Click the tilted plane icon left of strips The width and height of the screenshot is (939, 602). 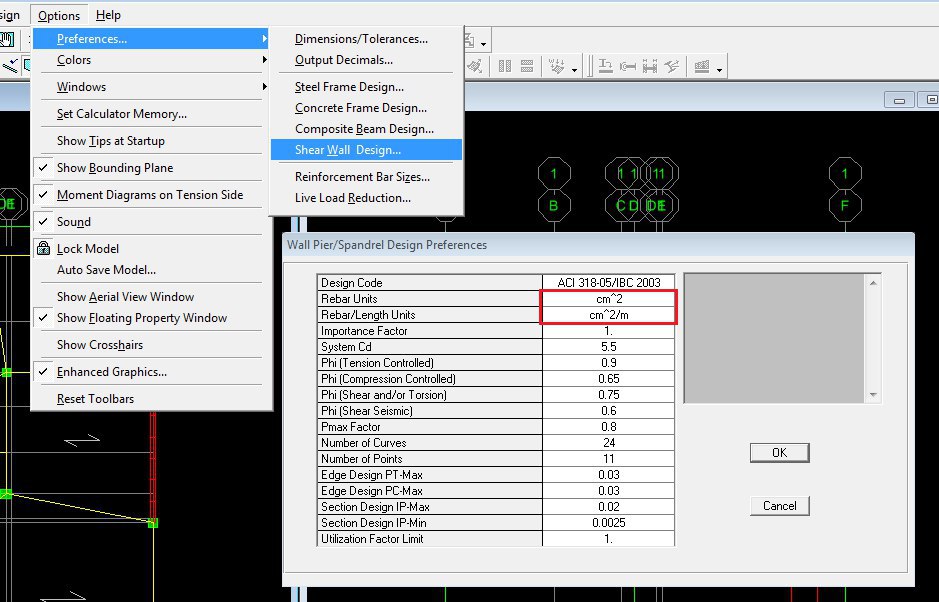[x=474, y=66]
